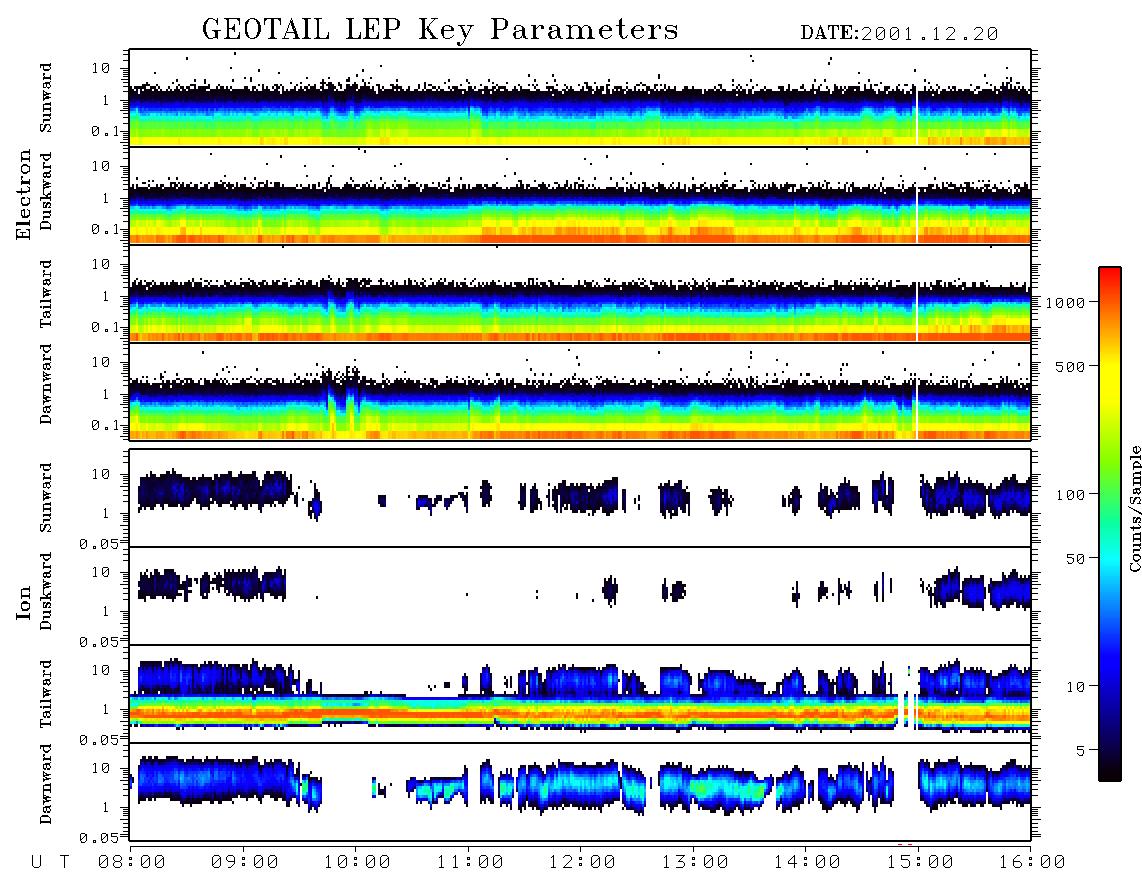Click the 16:00 time tick label
This screenshot has height=880, width=1142.
[x=1032, y=862]
